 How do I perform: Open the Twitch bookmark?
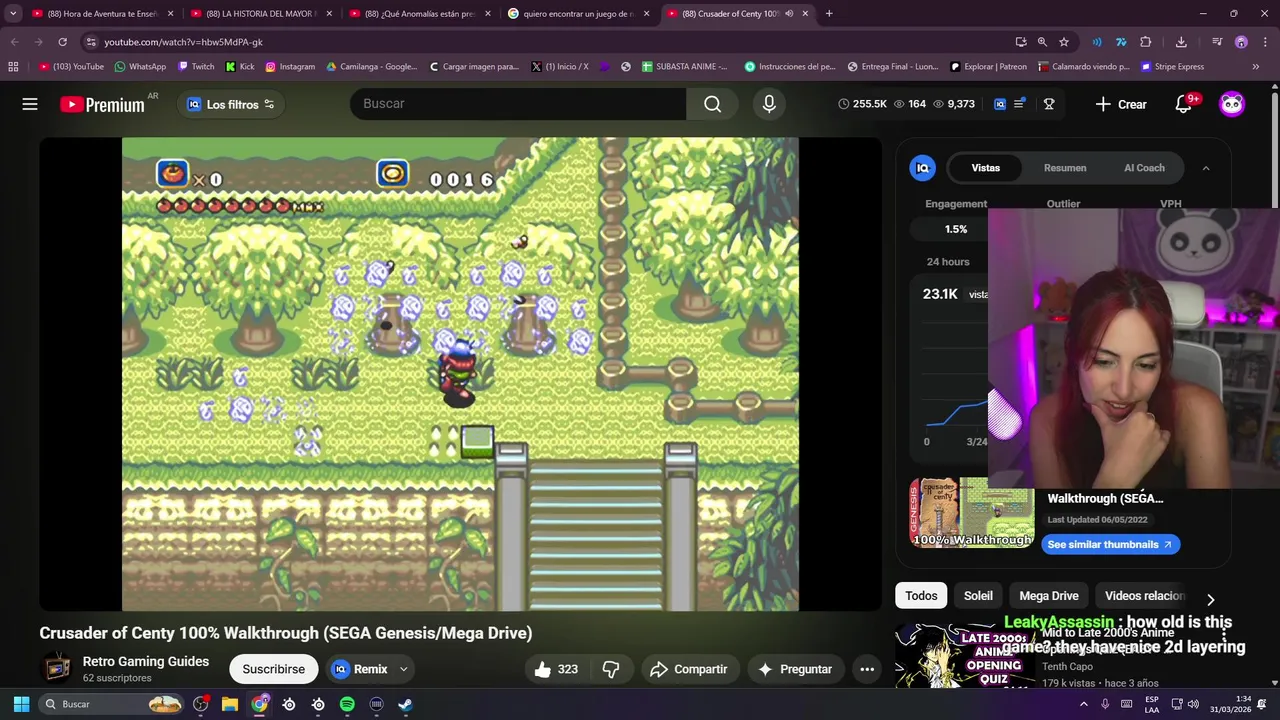196,67
